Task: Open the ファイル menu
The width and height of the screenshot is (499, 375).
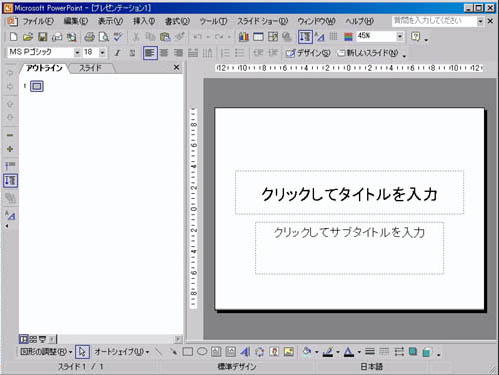Action: (38, 21)
